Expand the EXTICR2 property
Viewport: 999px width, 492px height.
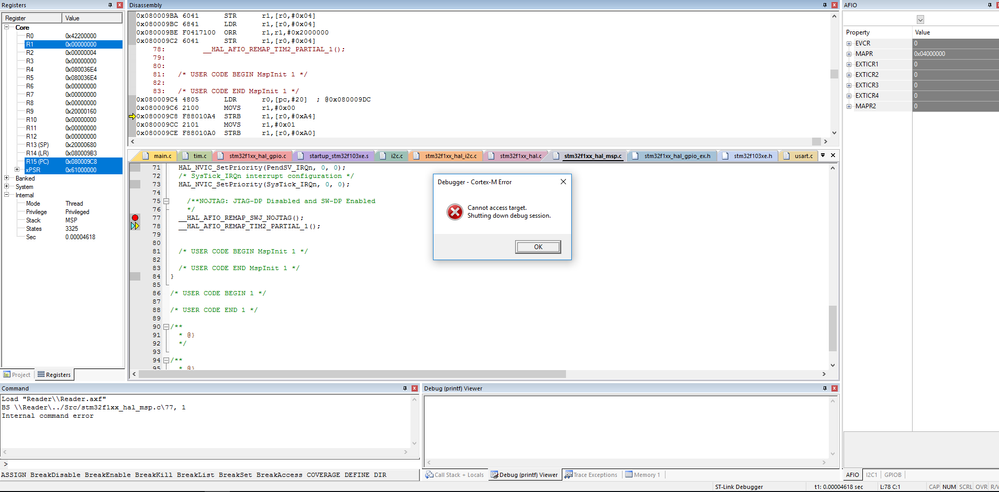coord(849,75)
